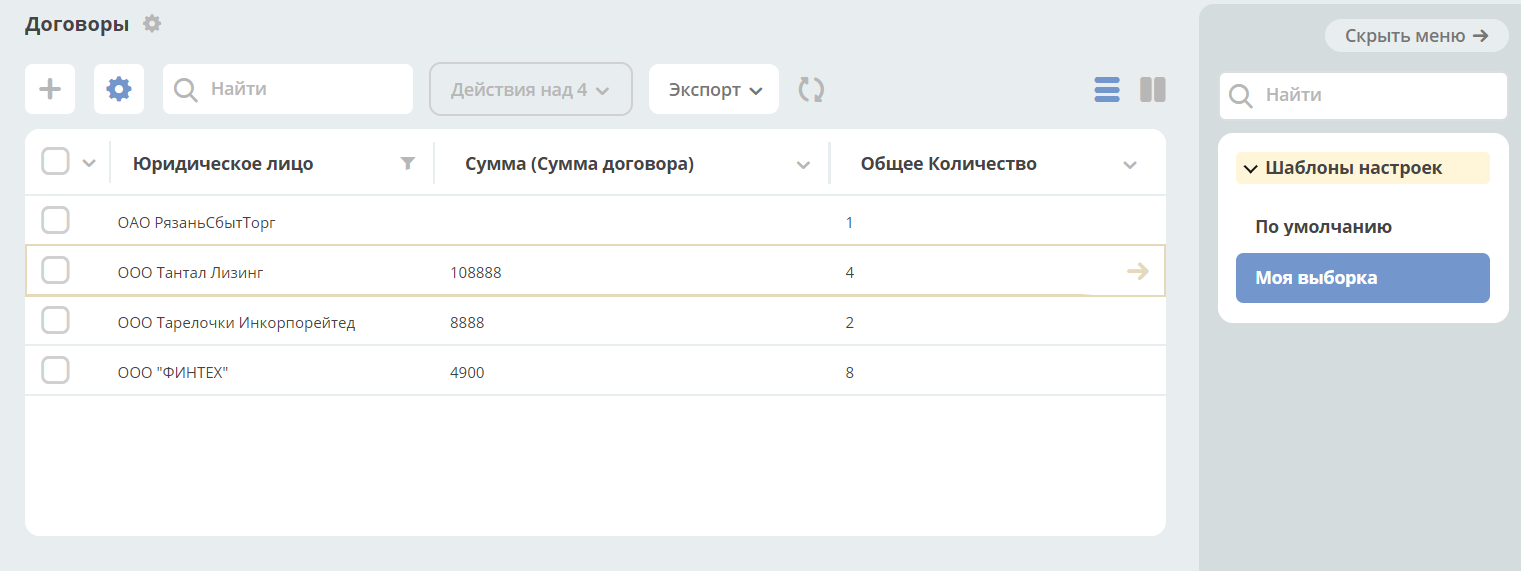
Task: Click sum value 108888
Action: pyautogui.click(x=476, y=272)
